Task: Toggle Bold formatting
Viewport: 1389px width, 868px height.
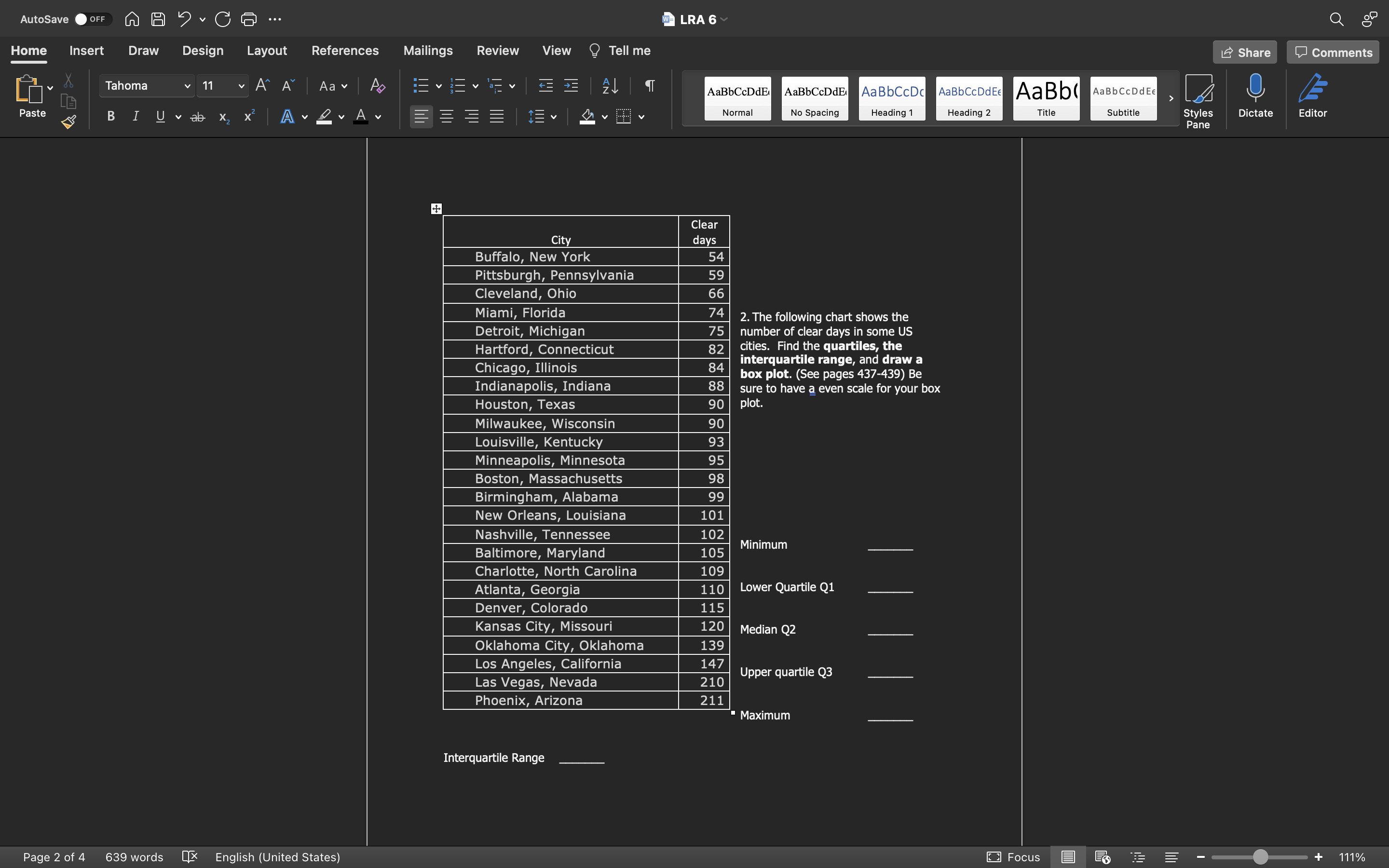Action: coord(111,117)
